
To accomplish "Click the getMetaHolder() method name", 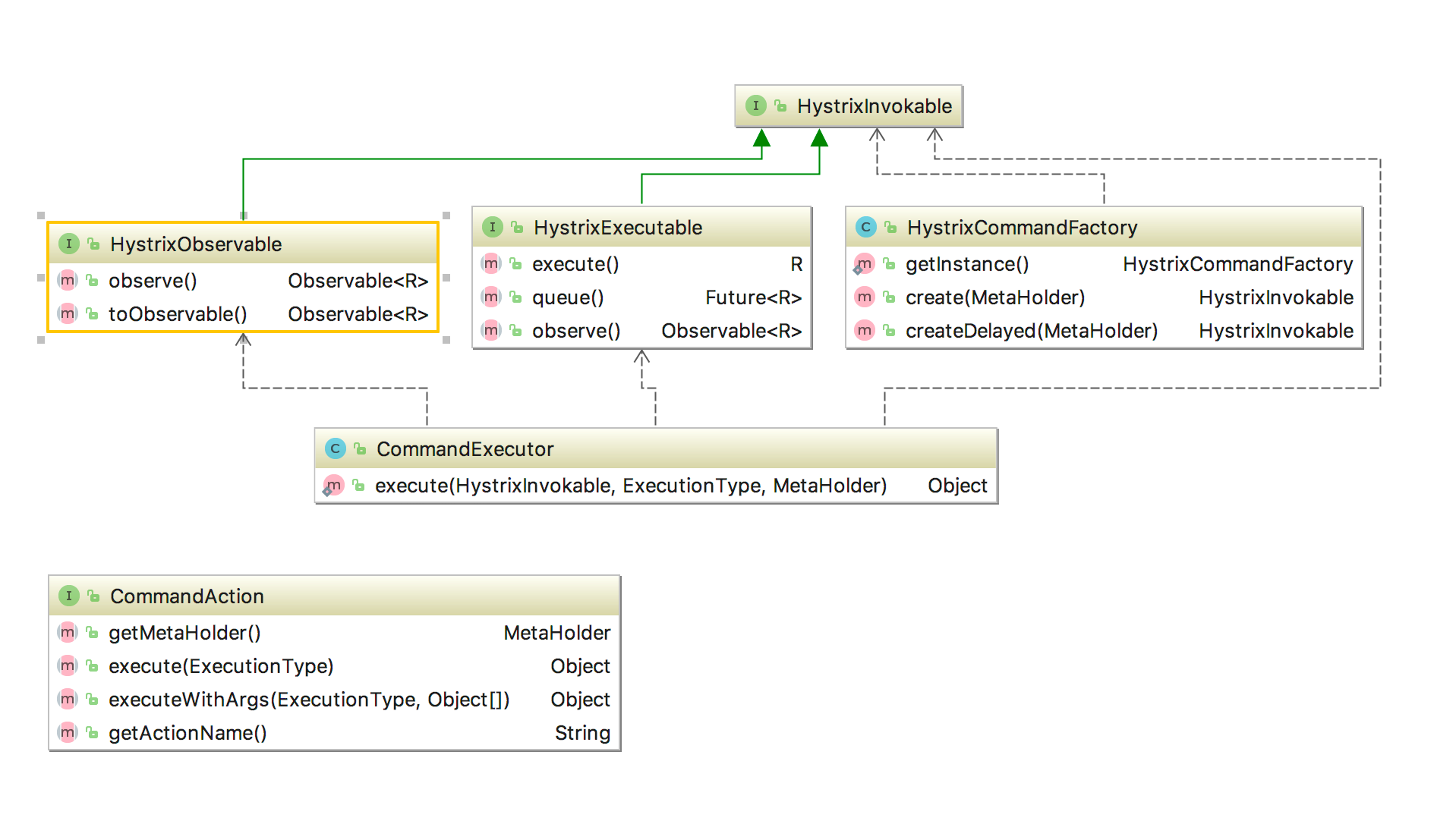I will coord(184,633).
